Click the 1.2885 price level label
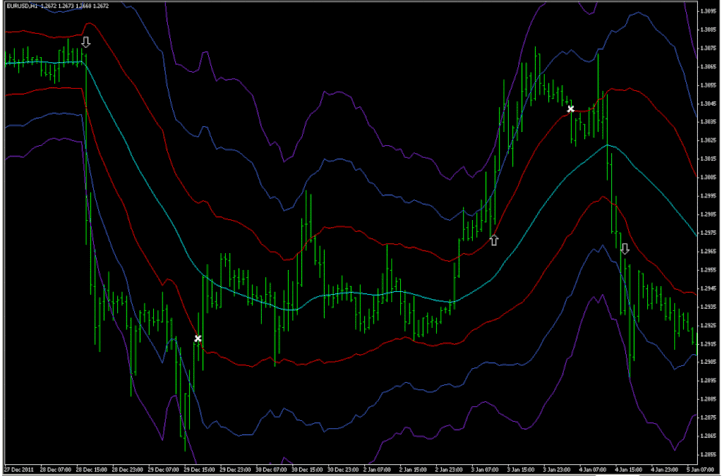722x476 pixels. click(x=709, y=399)
